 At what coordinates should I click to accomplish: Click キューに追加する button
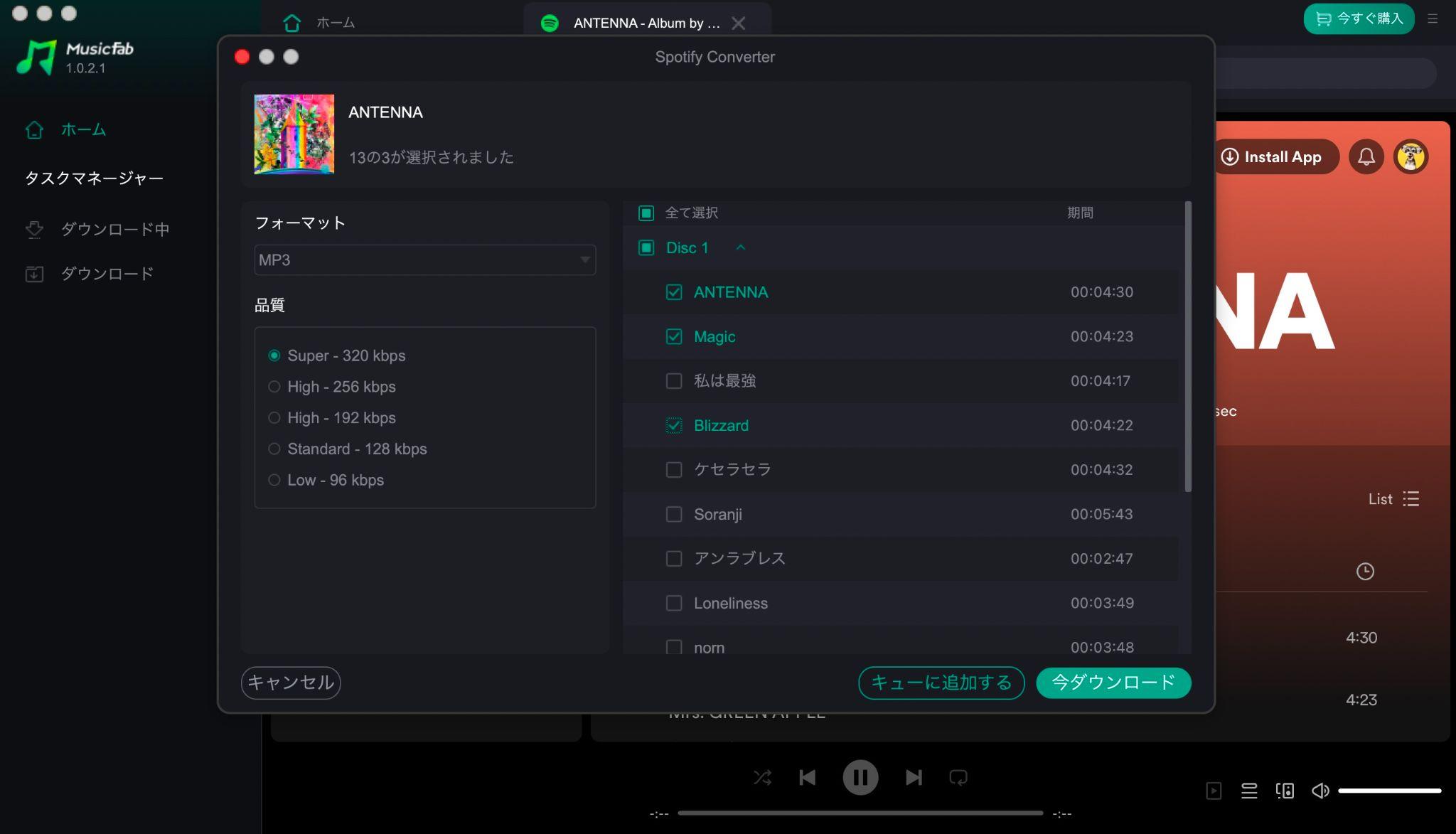[941, 683]
